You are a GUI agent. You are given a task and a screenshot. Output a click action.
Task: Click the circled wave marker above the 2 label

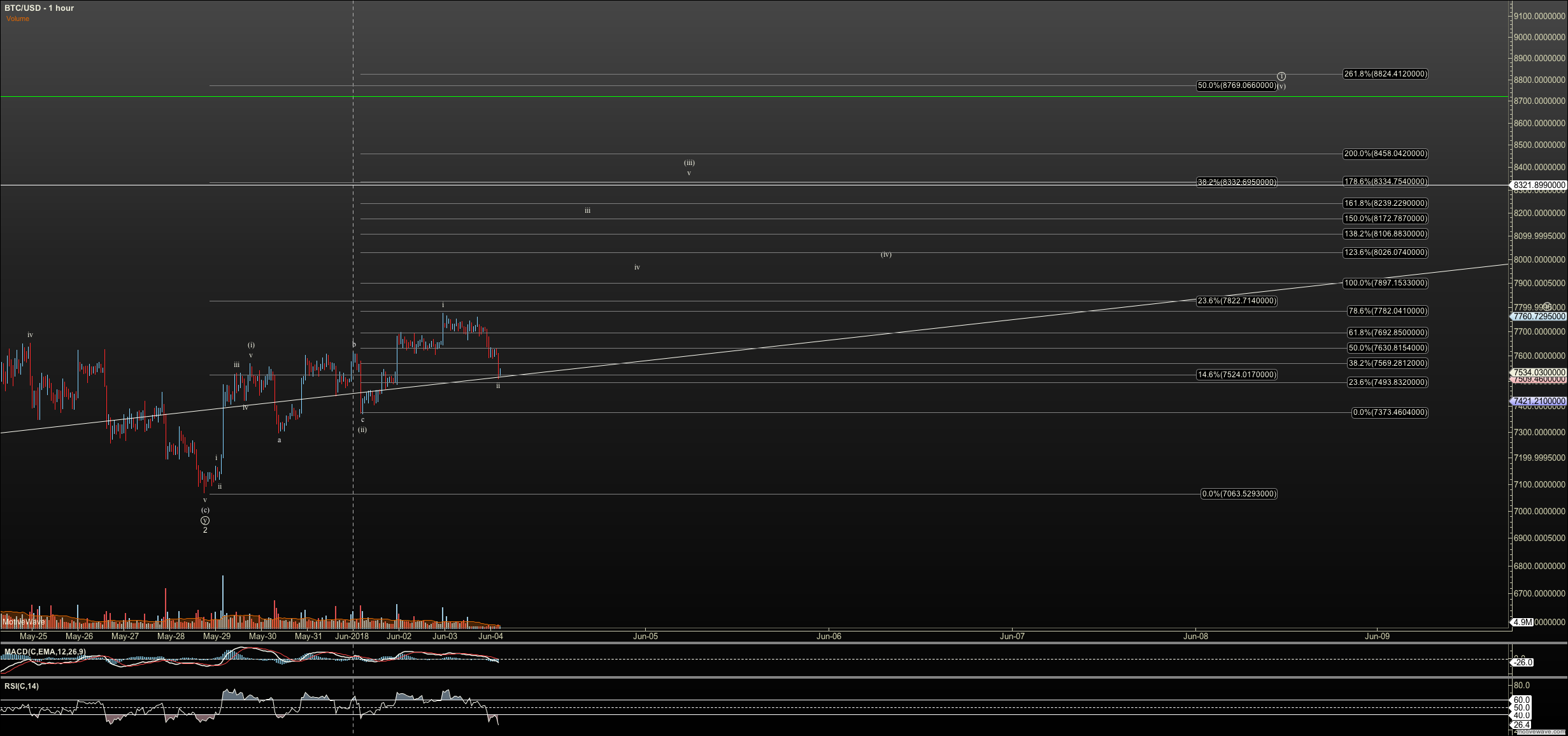click(205, 521)
